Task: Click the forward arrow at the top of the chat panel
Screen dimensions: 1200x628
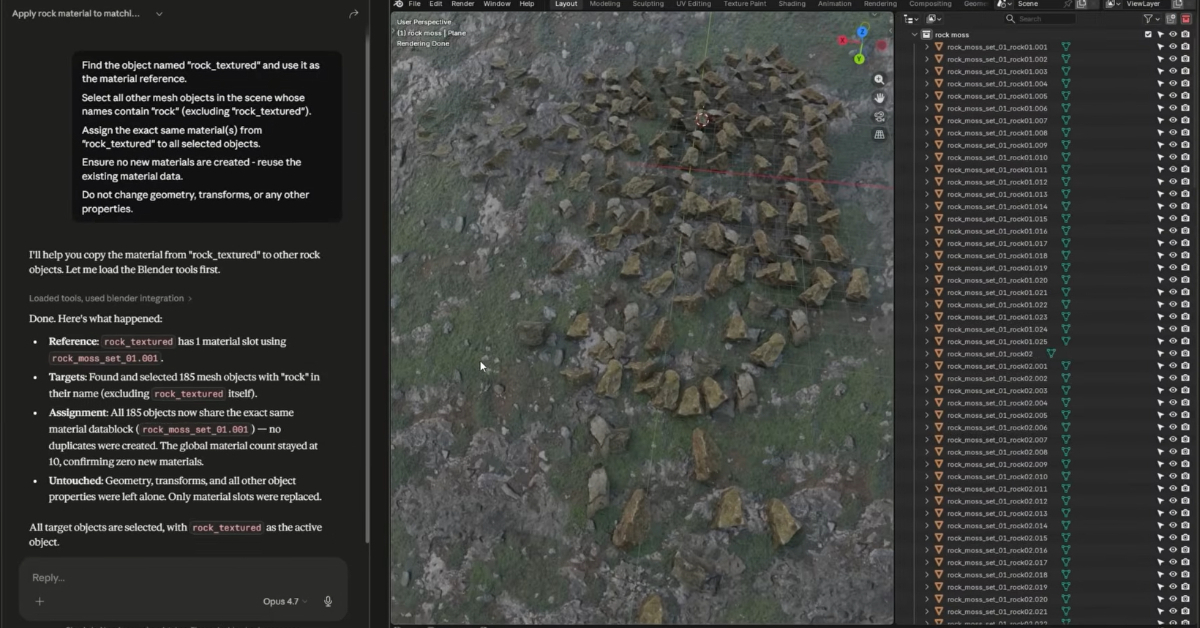Action: coord(353,13)
